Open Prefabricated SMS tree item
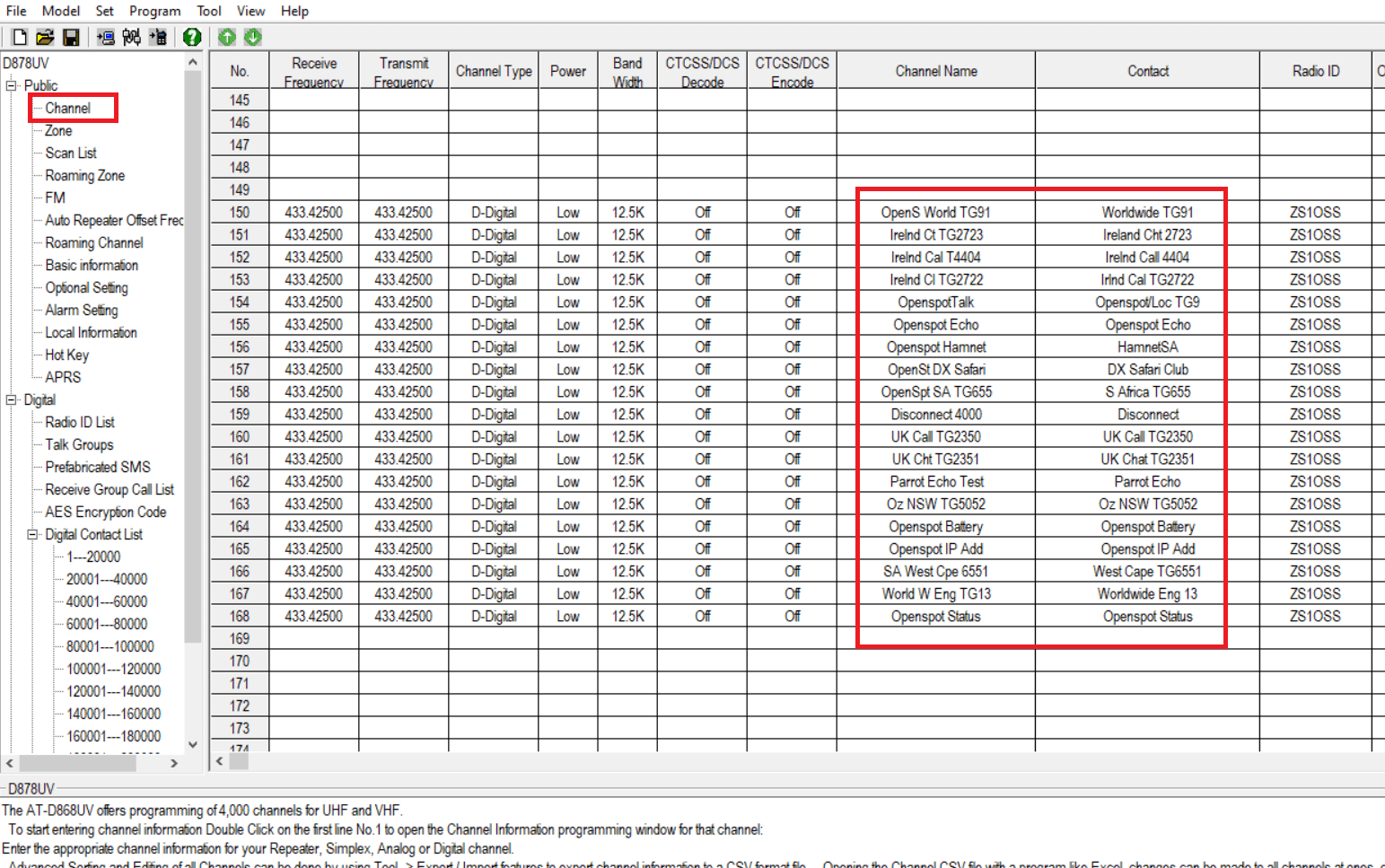This screenshot has width=1385, height=868. pyautogui.click(x=98, y=467)
